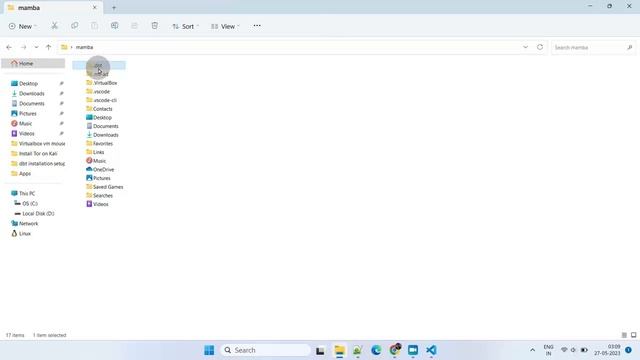Click the Paste icon in toolbar
This screenshot has height=360, width=640.
94,26
